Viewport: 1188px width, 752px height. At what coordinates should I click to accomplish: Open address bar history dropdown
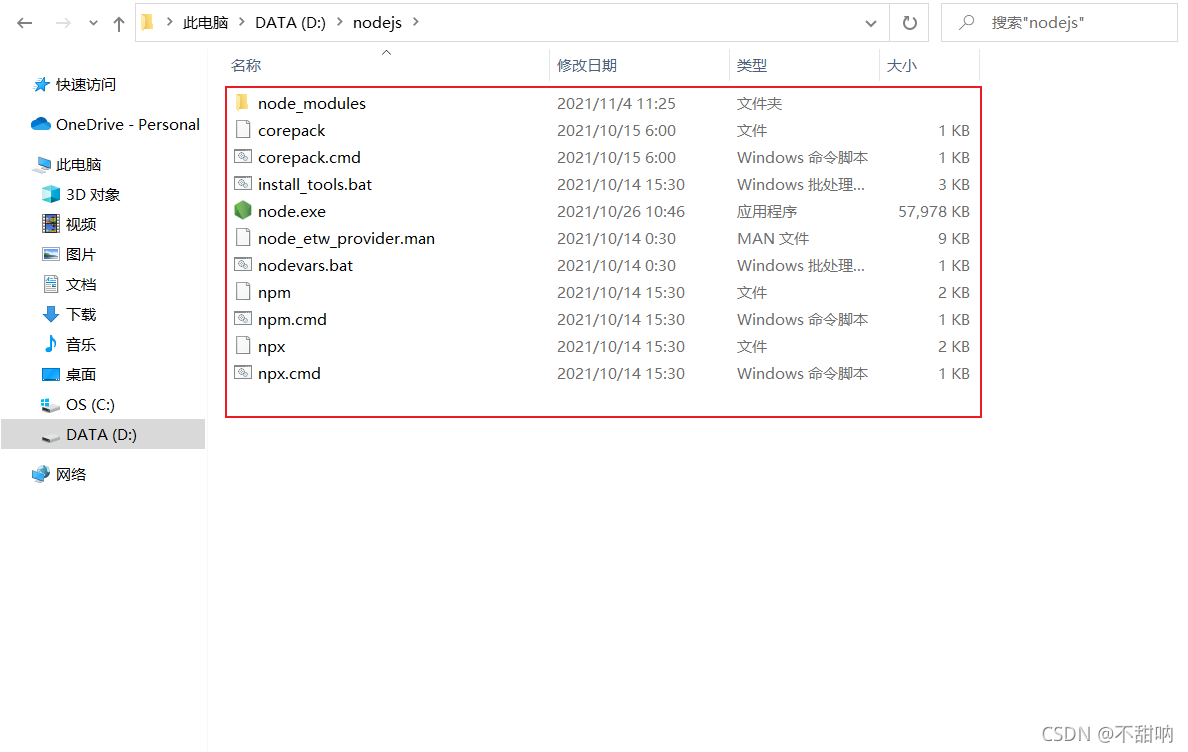(871, 23)
